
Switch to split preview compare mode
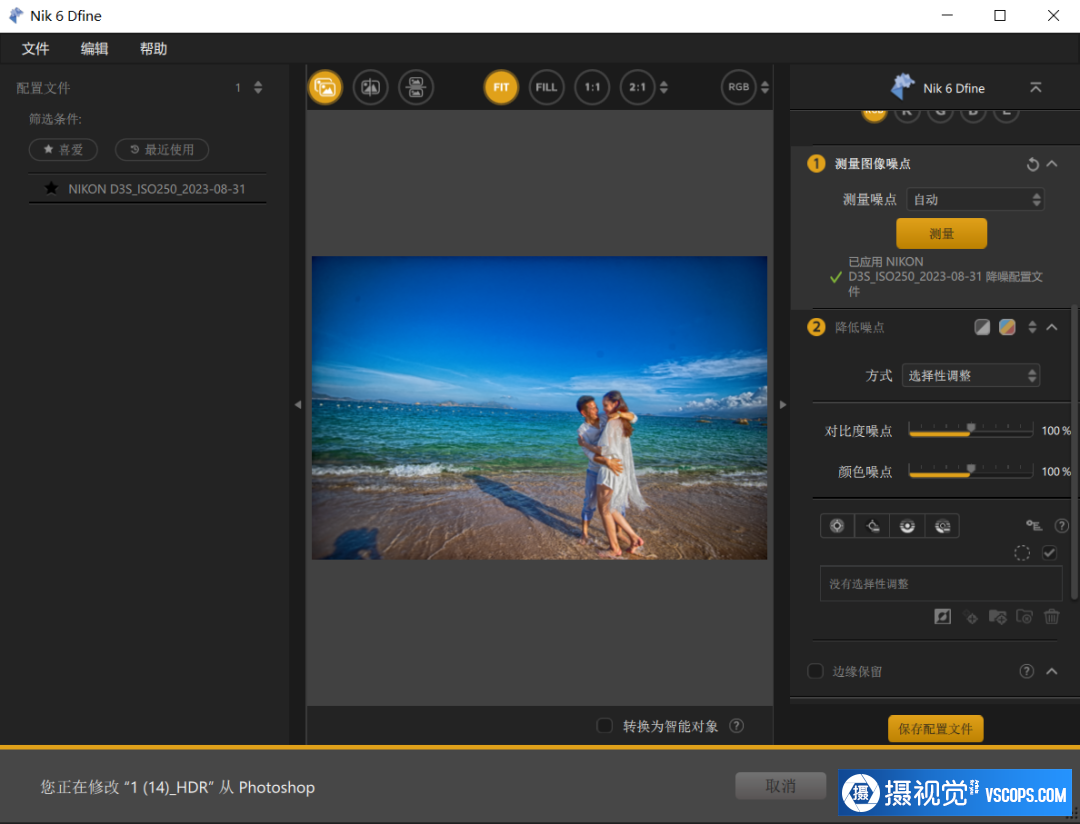[371, 87]
